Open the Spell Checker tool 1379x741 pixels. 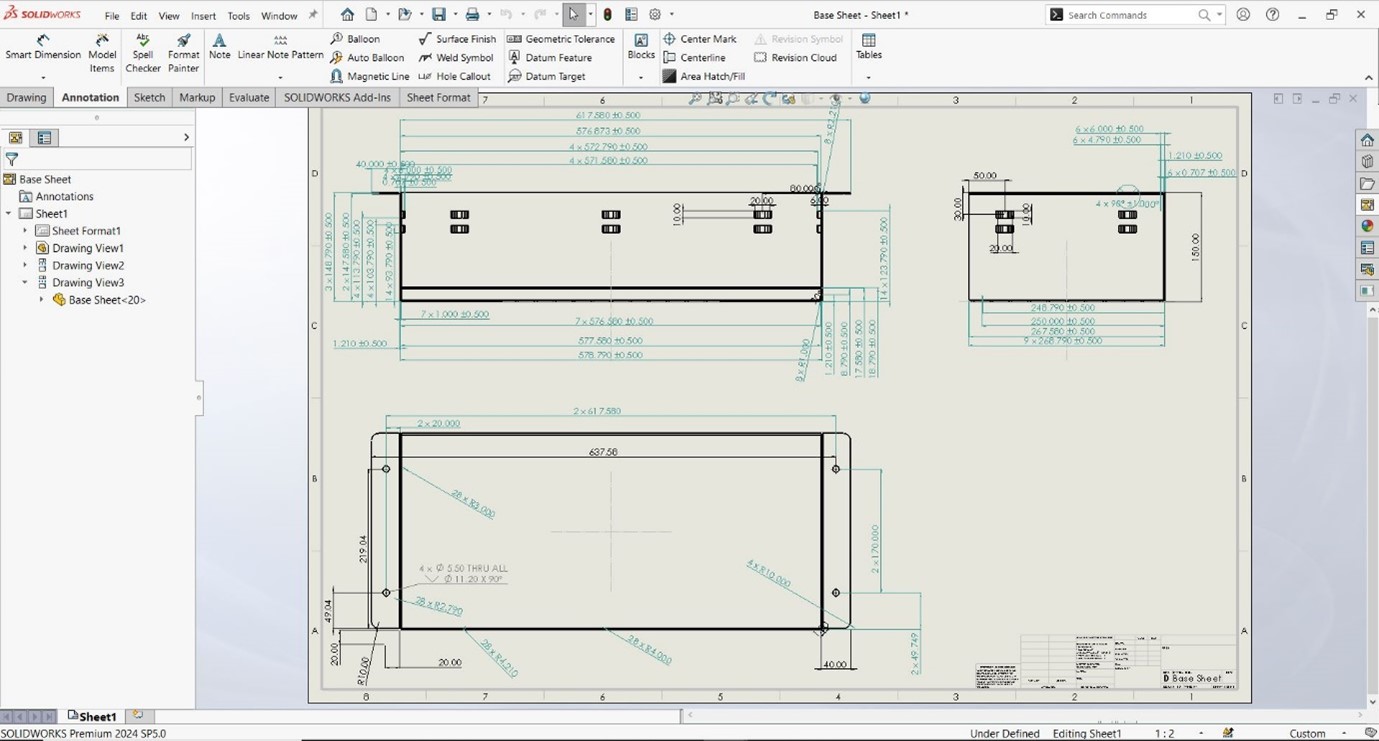(143, 53)
